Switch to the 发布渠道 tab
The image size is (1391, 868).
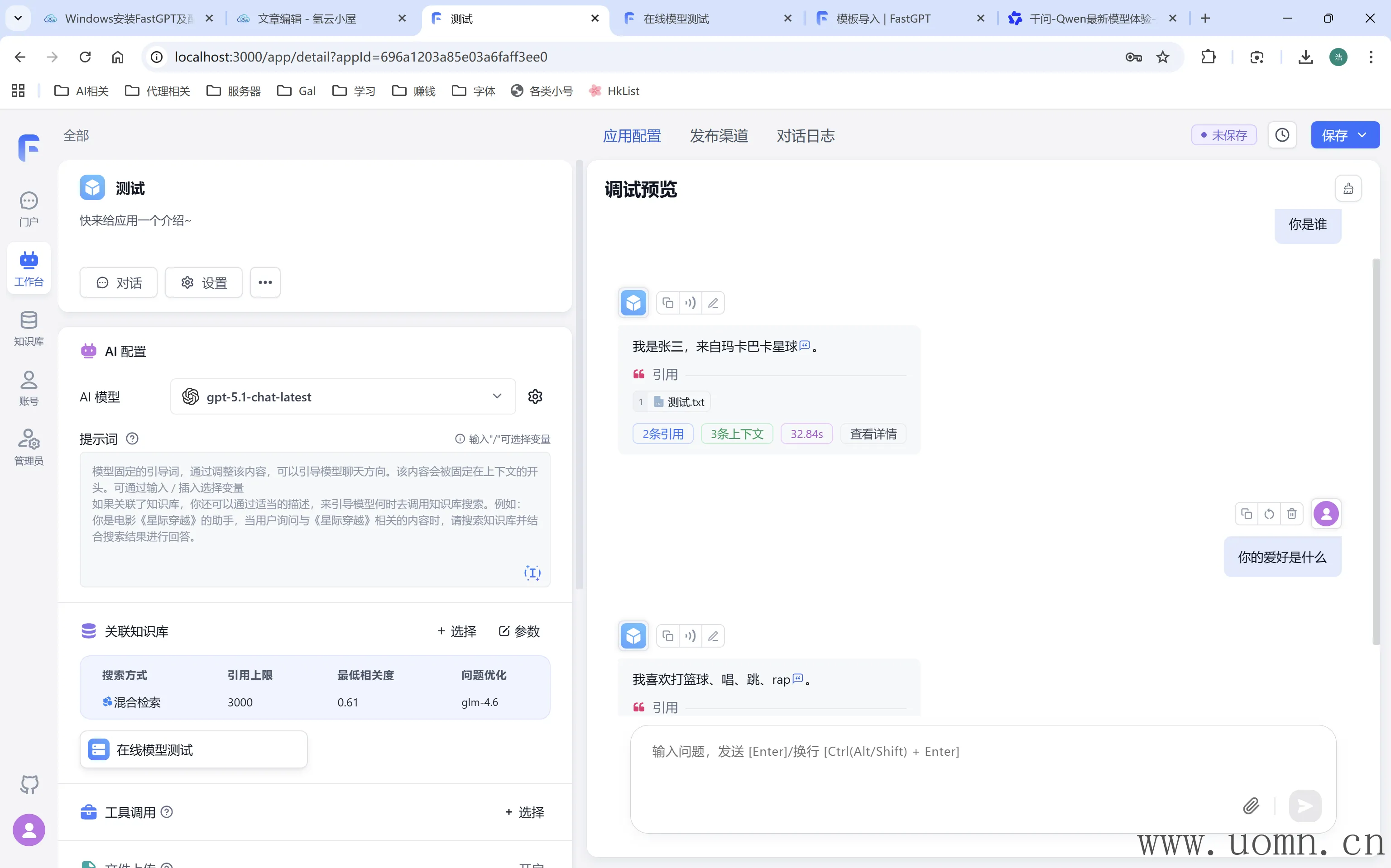click(719, 136)
